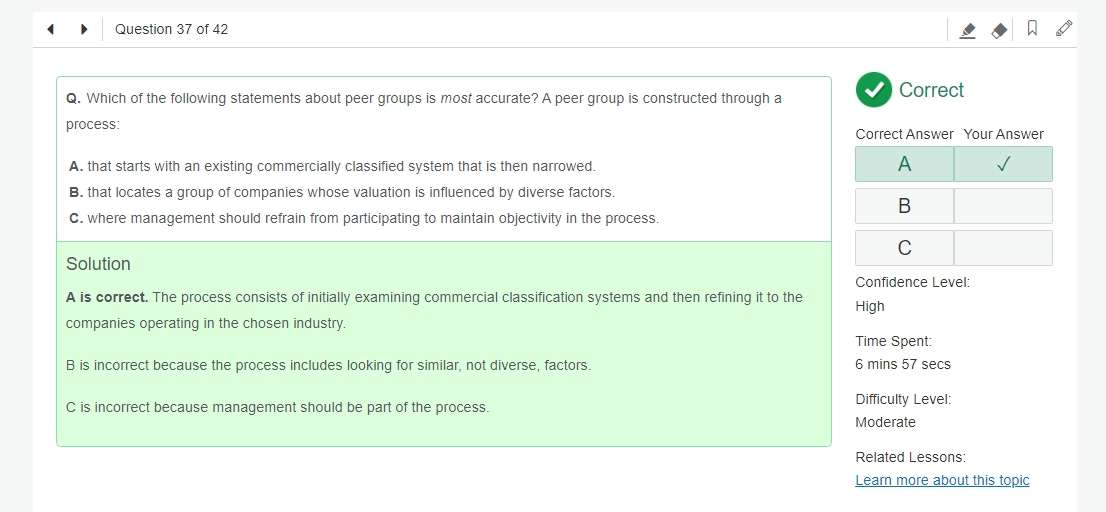The height and width of the screenshot is (512, 1106).
Task: Select answer row C
Action: [954, 248]
